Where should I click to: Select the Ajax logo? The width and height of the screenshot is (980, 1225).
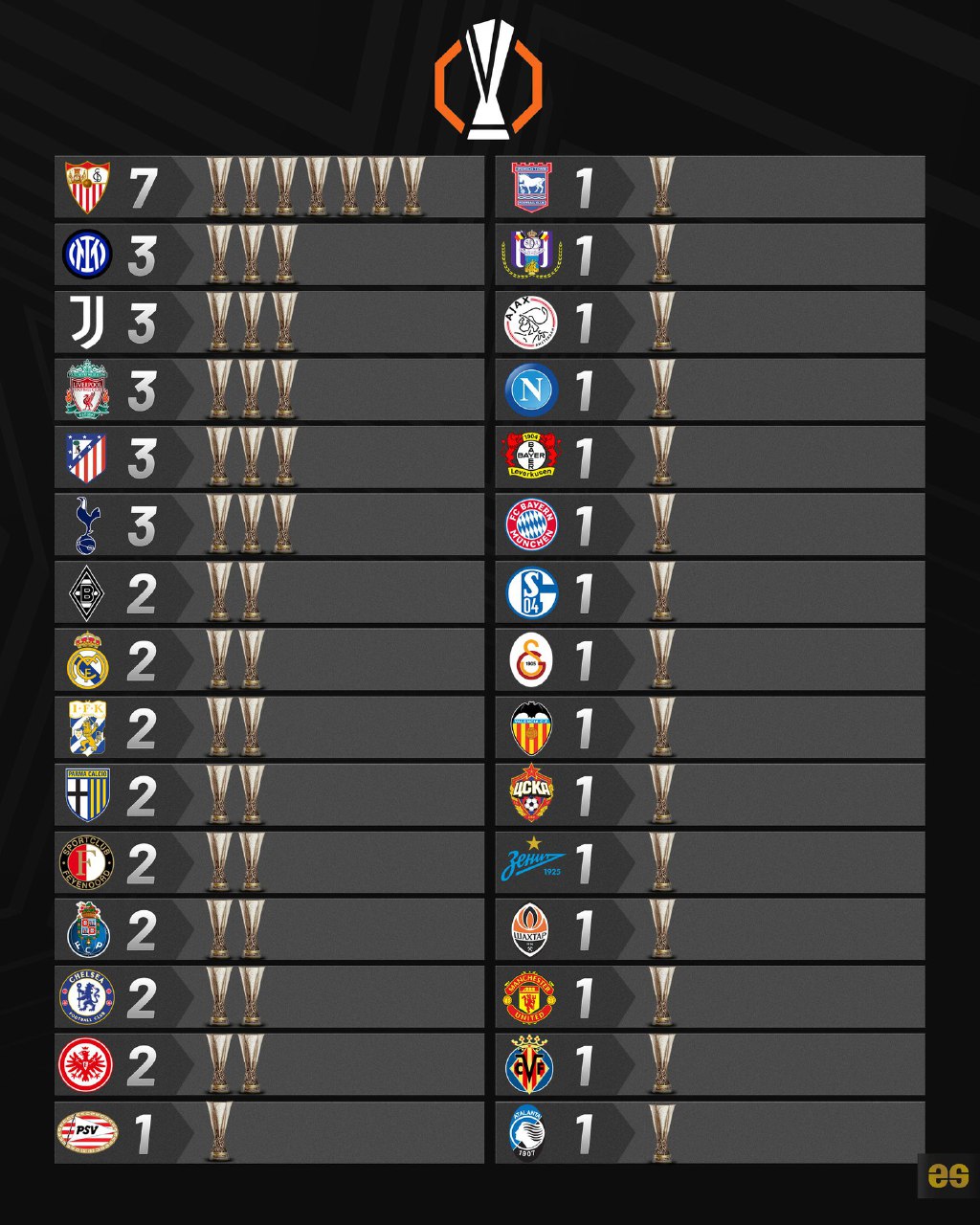coord(530,323)
